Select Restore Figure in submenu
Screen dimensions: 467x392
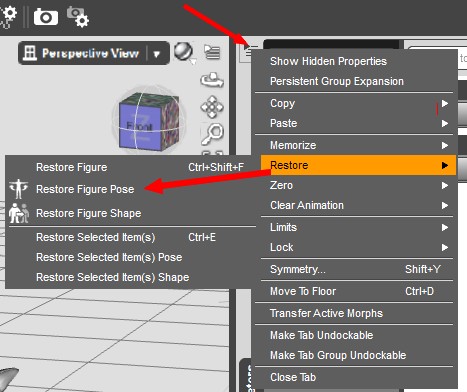point(132,167)
